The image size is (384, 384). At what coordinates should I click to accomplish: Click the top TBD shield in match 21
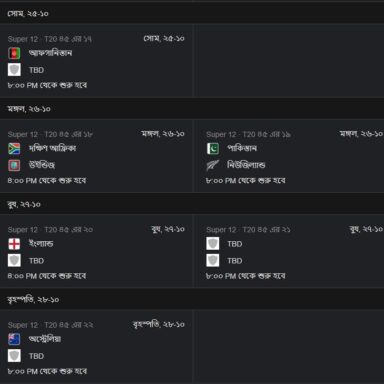[213, 244]
